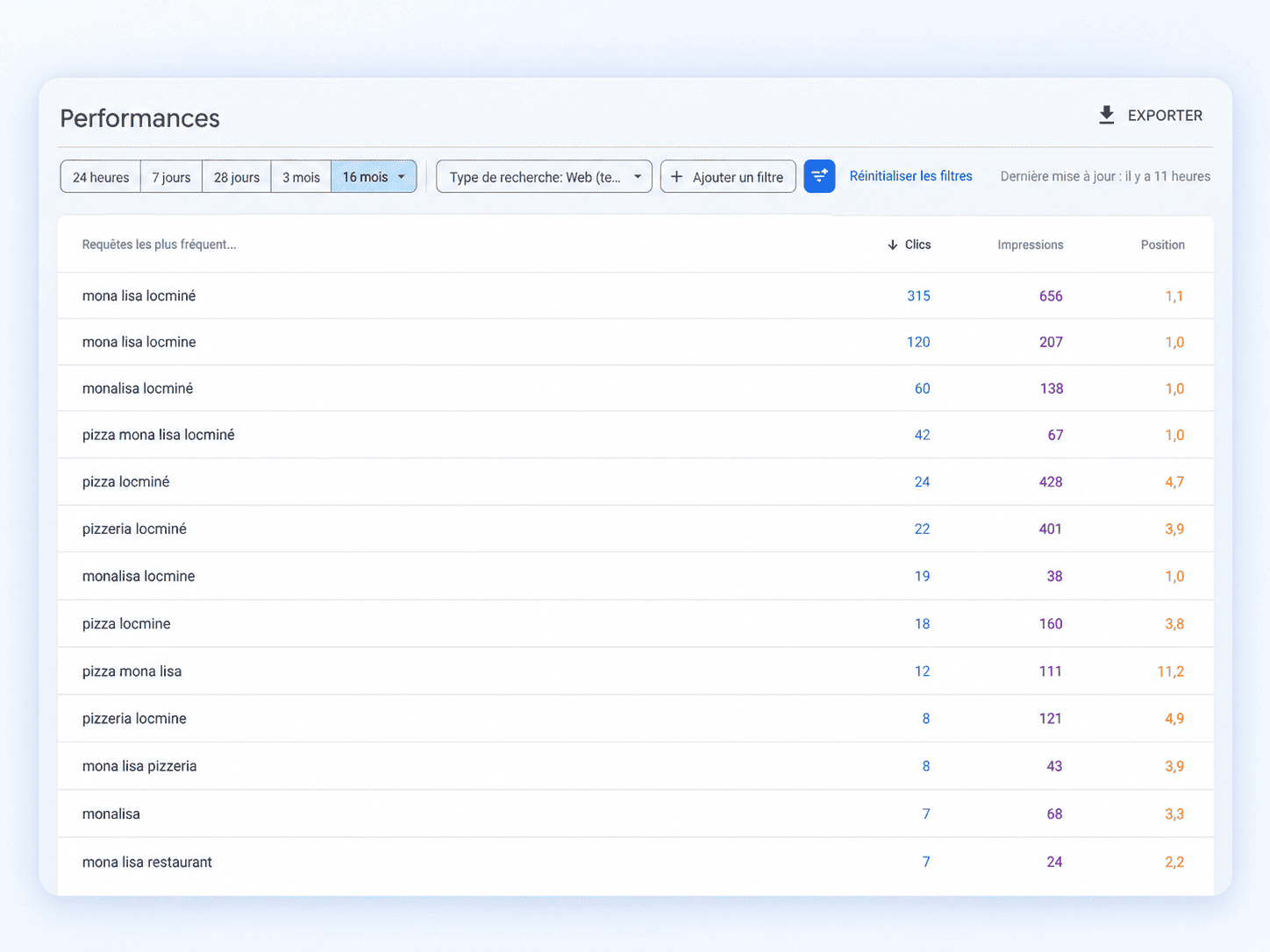Click the 1,1 position value

pos(1174,296)
